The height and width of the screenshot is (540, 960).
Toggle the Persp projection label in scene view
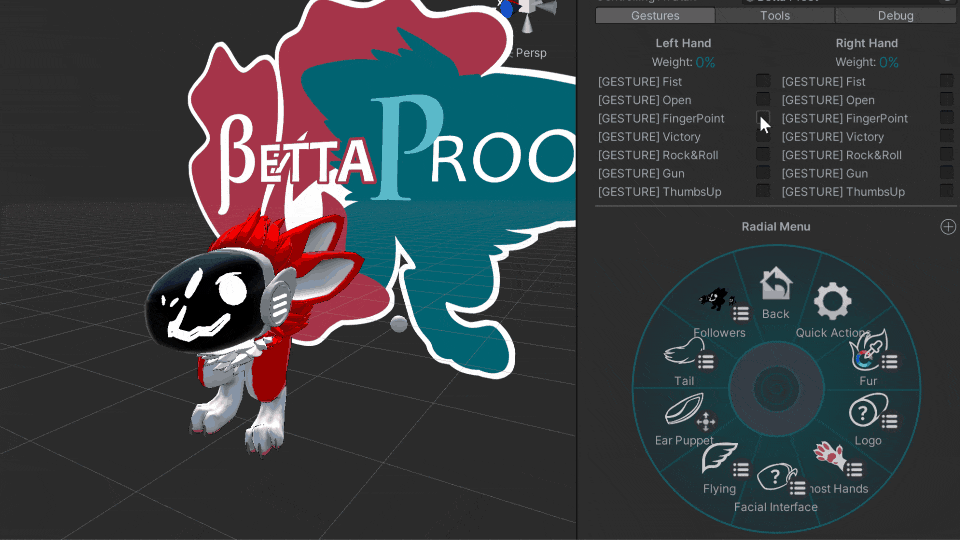(530, 53)
